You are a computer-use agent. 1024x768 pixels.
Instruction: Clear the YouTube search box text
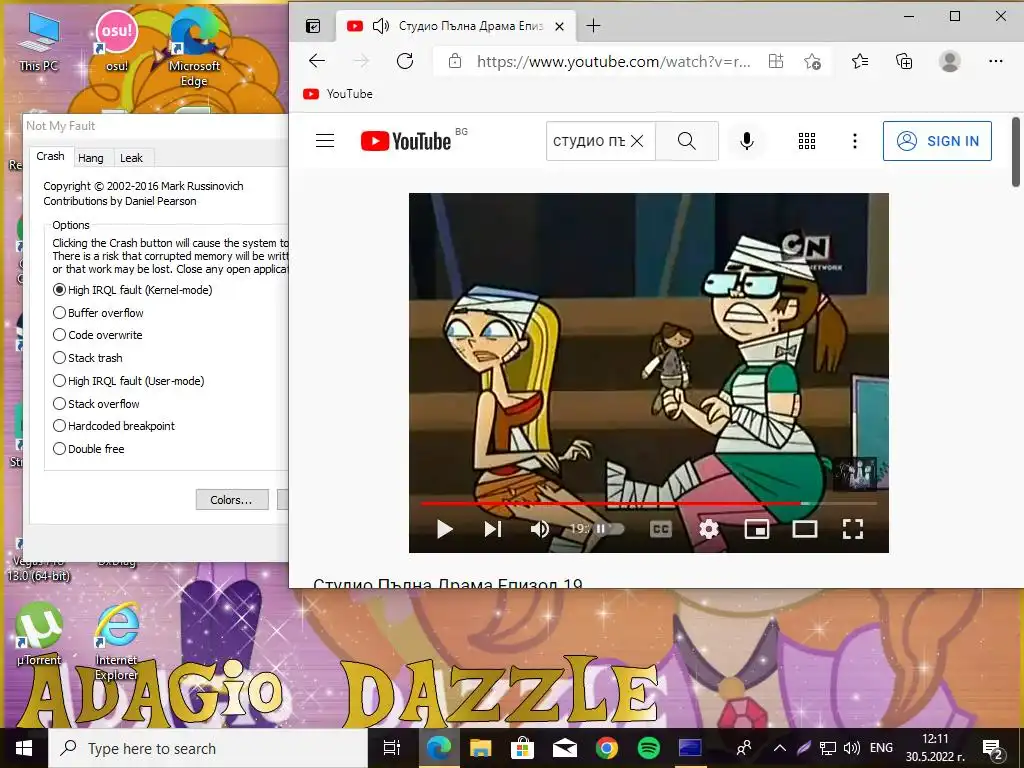coord(637,141)
